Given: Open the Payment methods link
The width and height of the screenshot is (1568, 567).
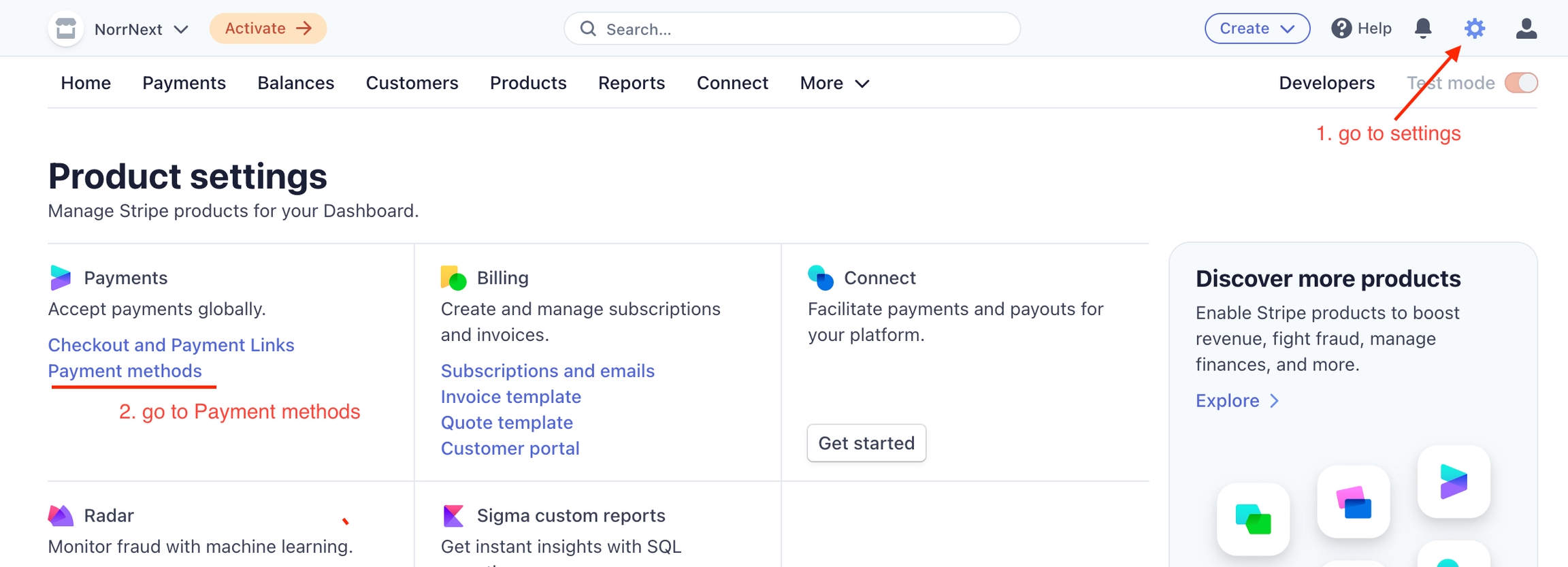Looking at the screenshot, I should coord(125,371).
